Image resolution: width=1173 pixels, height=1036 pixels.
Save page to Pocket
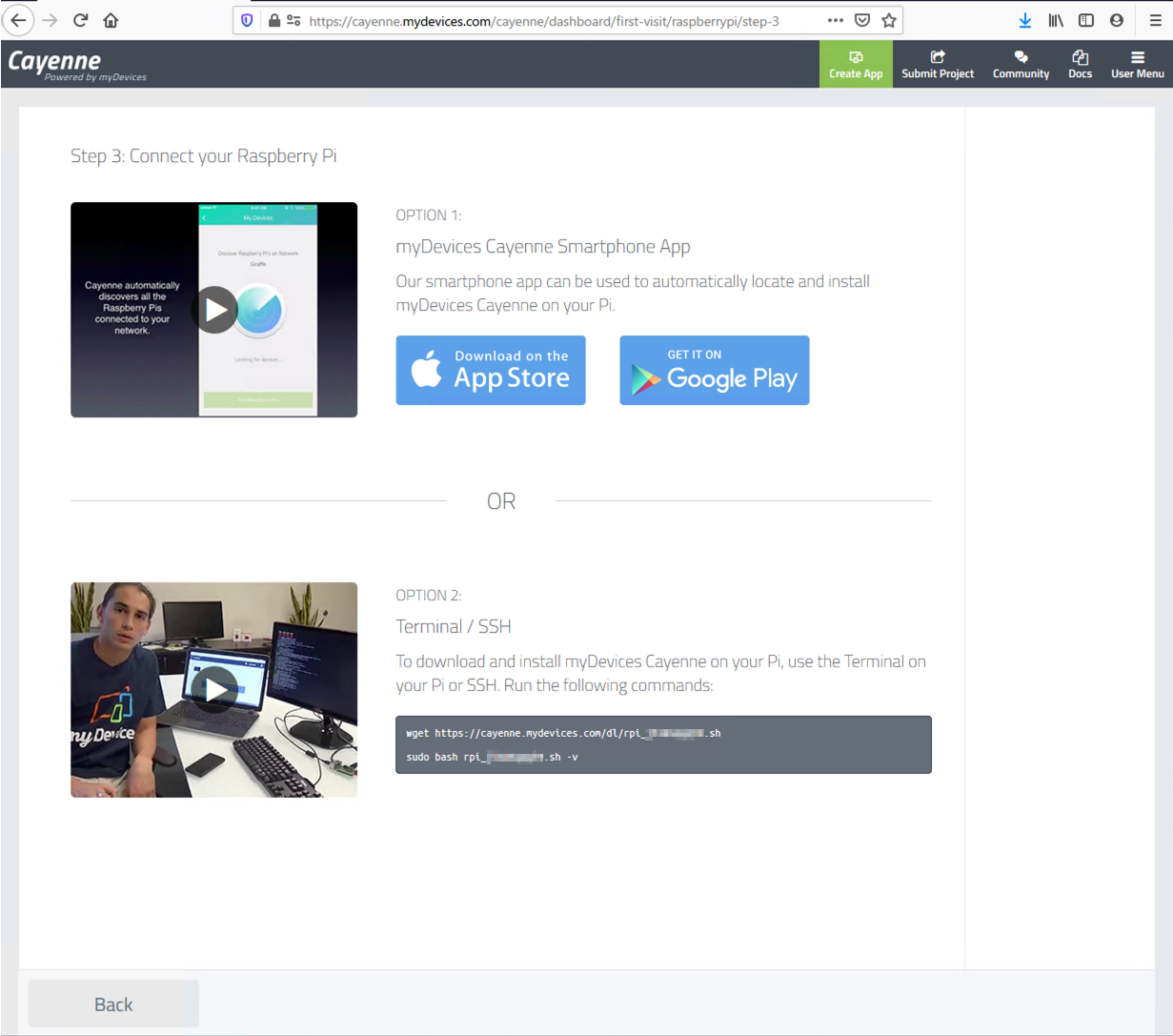(x=862, y=20)
